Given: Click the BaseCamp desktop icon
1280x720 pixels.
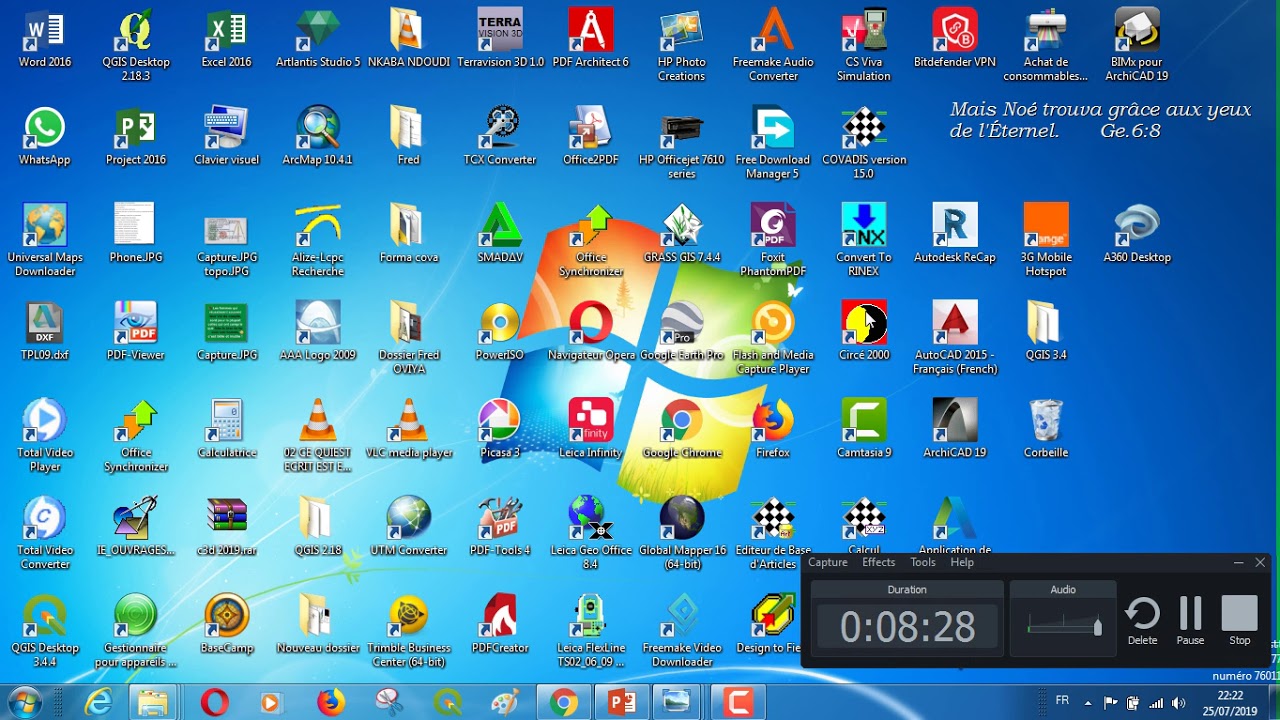Looking at the screenshot, I should tap(227, 626).
